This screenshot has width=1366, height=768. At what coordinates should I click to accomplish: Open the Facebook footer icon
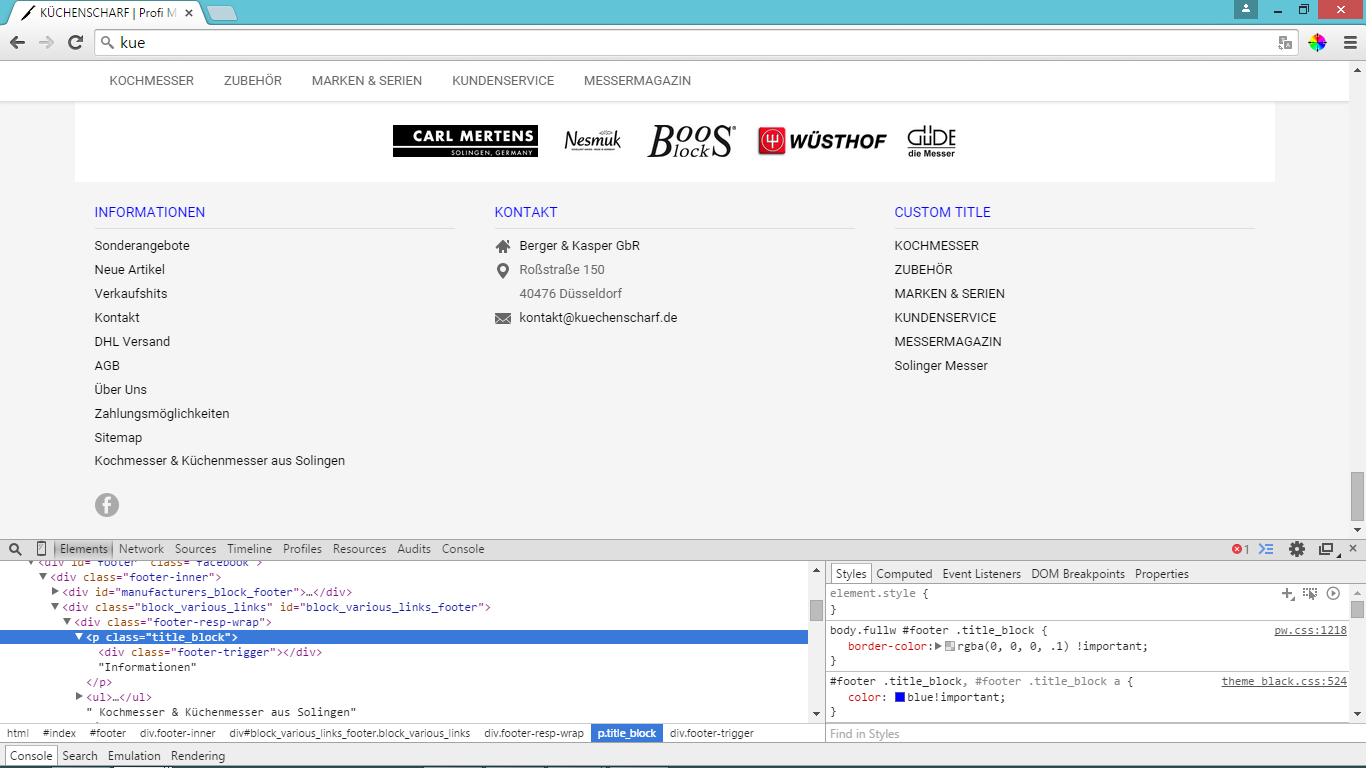(107, 505)
